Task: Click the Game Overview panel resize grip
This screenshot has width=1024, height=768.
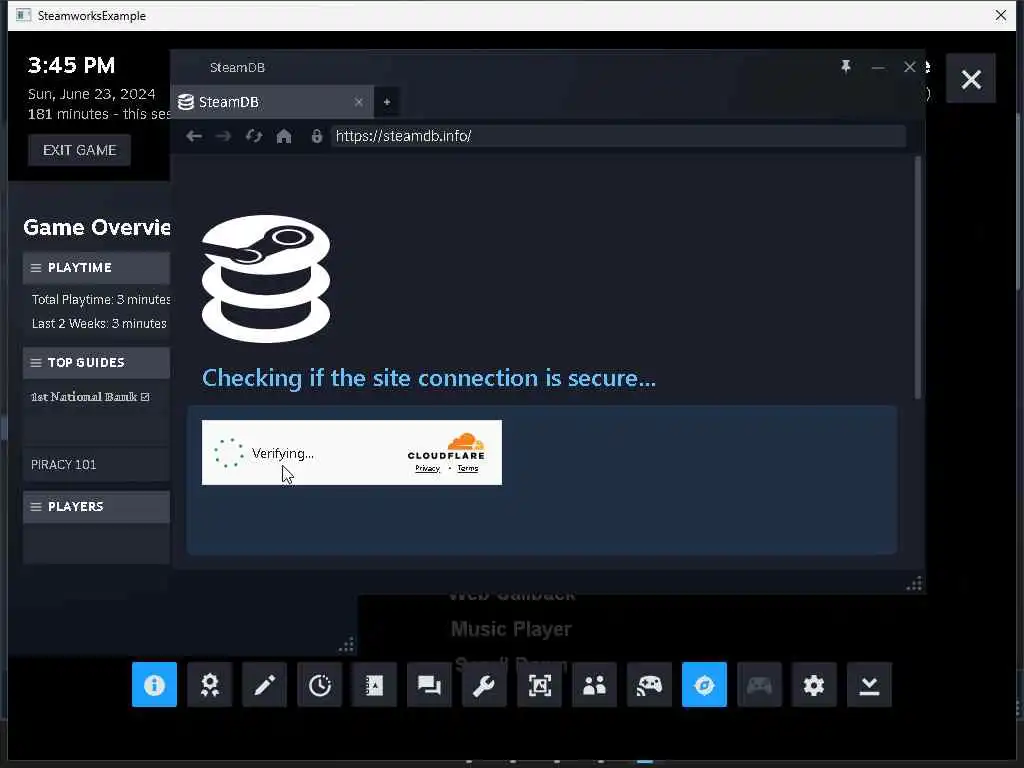Action: pos(347,645)
